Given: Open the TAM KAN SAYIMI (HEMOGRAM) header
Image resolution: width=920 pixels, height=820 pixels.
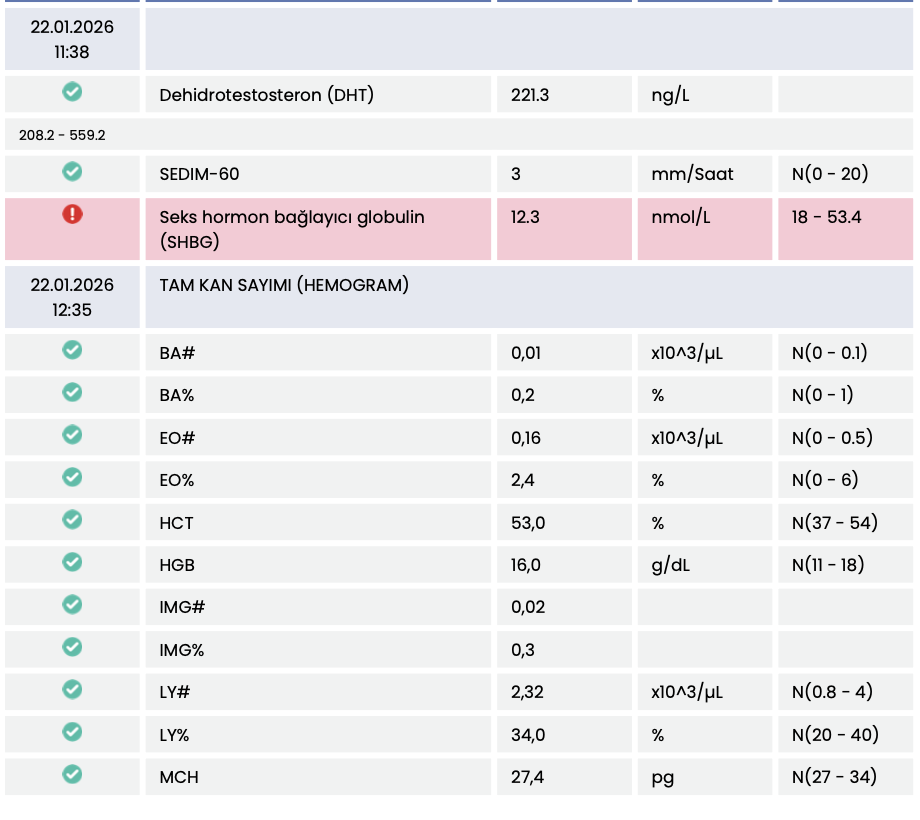Looking at the screenshot, I should point(284,286).
